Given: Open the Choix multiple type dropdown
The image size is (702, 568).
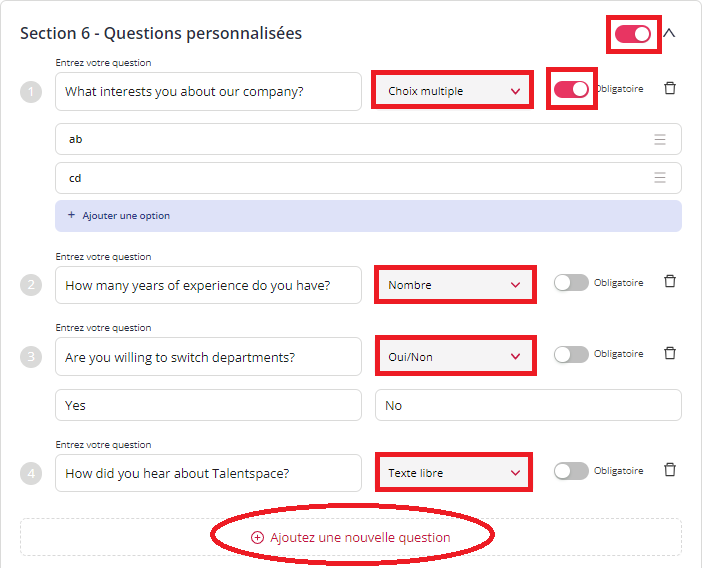Looking at the screenshot, I should coord(452,91).
